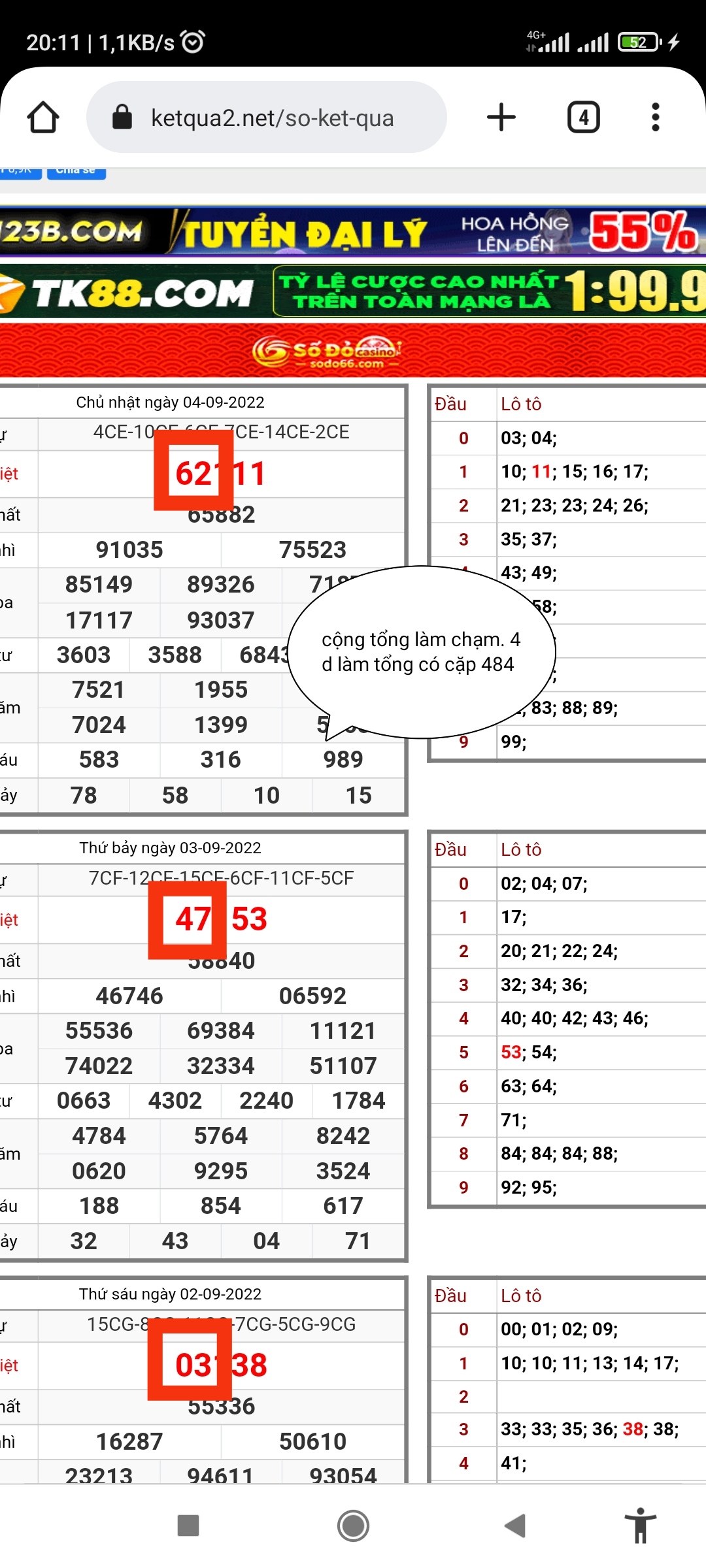The height and width of the screenshot is (1568, 706).
Task: Tap the battery indicator showing 52
Action: (639, 42)
